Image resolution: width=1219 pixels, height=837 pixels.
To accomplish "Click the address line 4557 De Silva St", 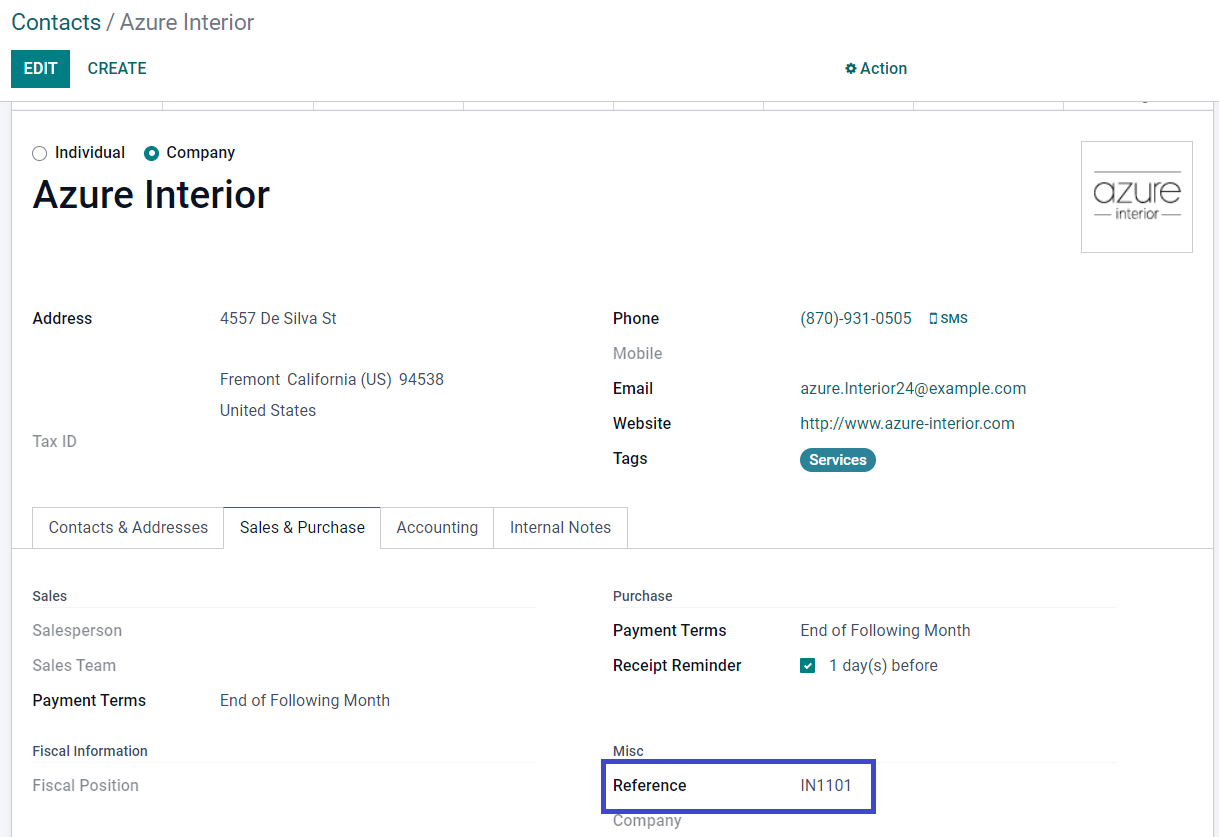I will click(x=278, y=319).
